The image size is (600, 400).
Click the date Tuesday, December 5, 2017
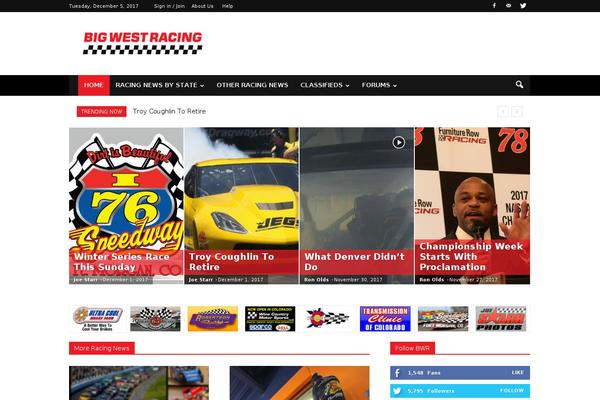[104, 6]
